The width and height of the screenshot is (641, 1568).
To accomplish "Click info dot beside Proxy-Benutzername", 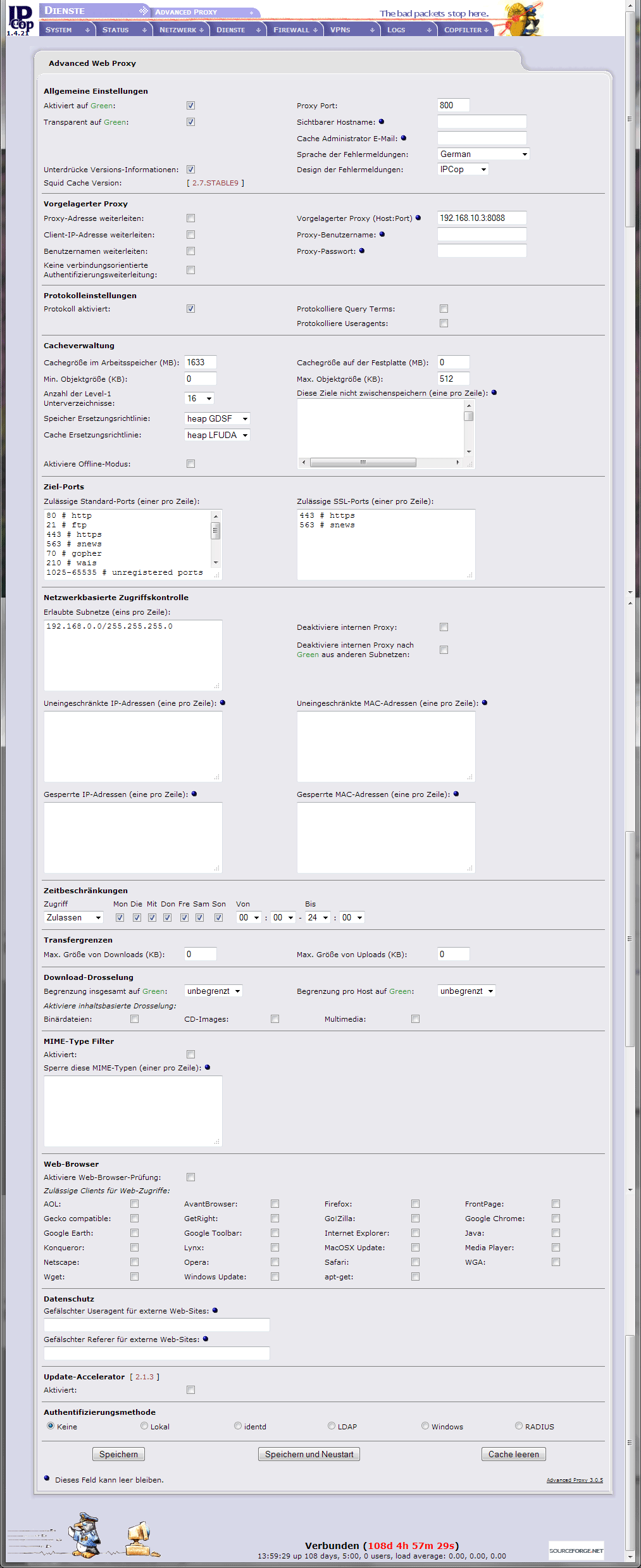I will pyautogui.click(x=382, y=234).
